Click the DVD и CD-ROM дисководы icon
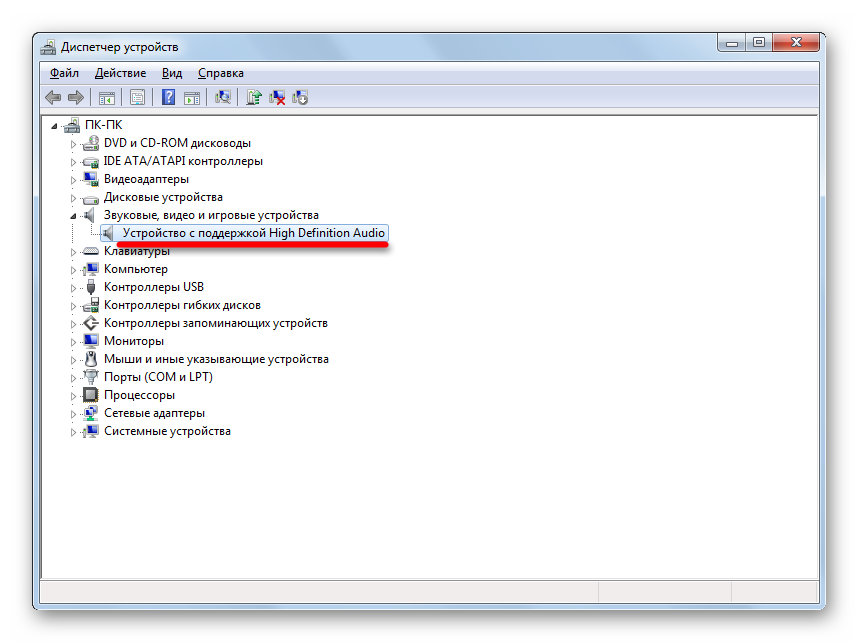This screenshot has width=859, height=643. [x=91, y=143]
